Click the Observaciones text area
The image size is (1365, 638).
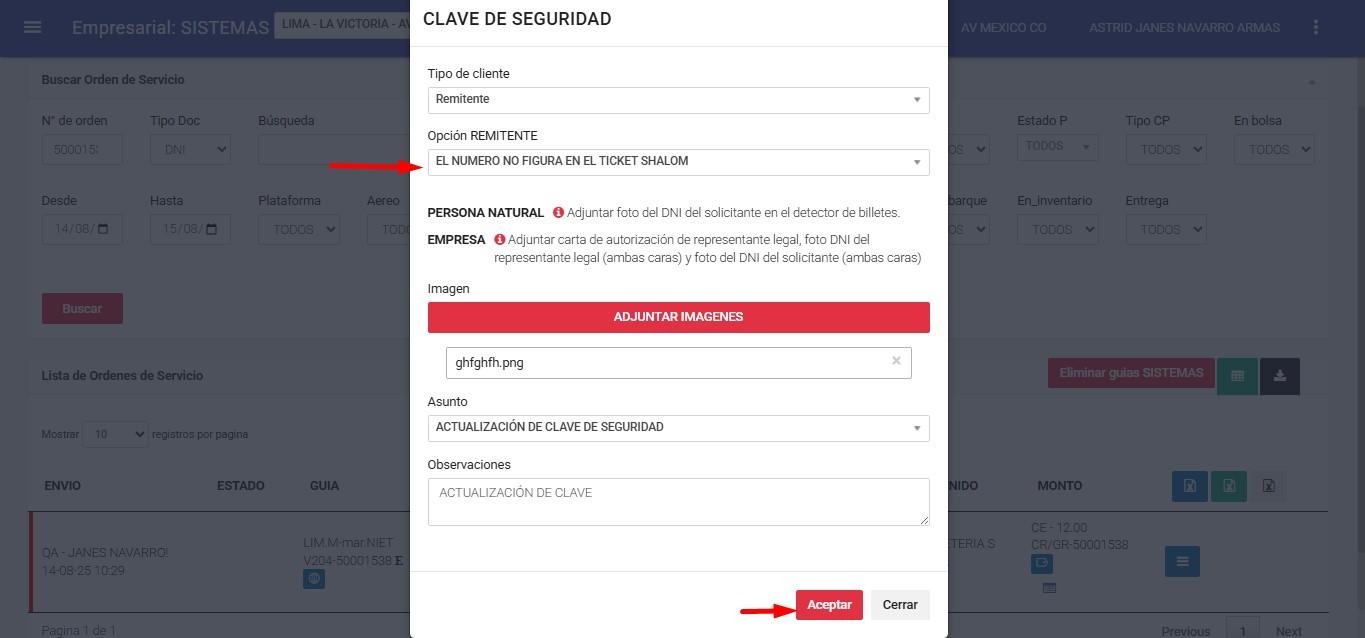678,502
